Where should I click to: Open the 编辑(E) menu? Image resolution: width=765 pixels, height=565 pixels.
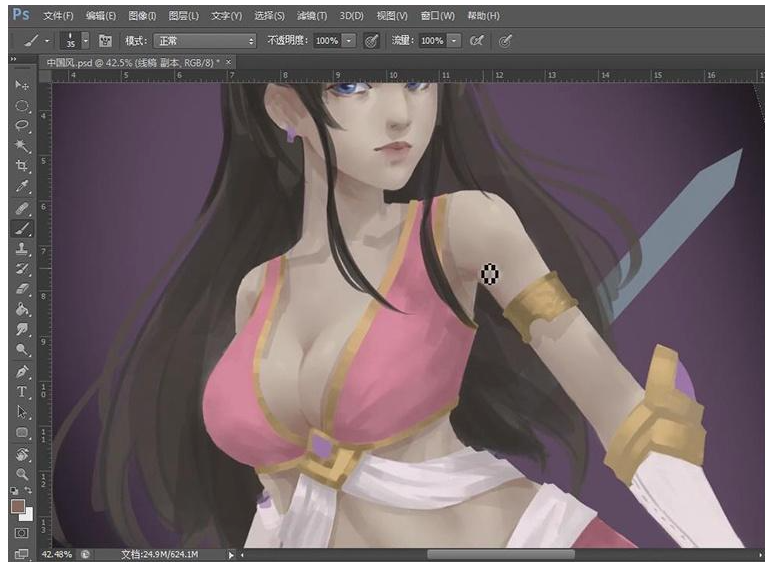click(101, 16)
